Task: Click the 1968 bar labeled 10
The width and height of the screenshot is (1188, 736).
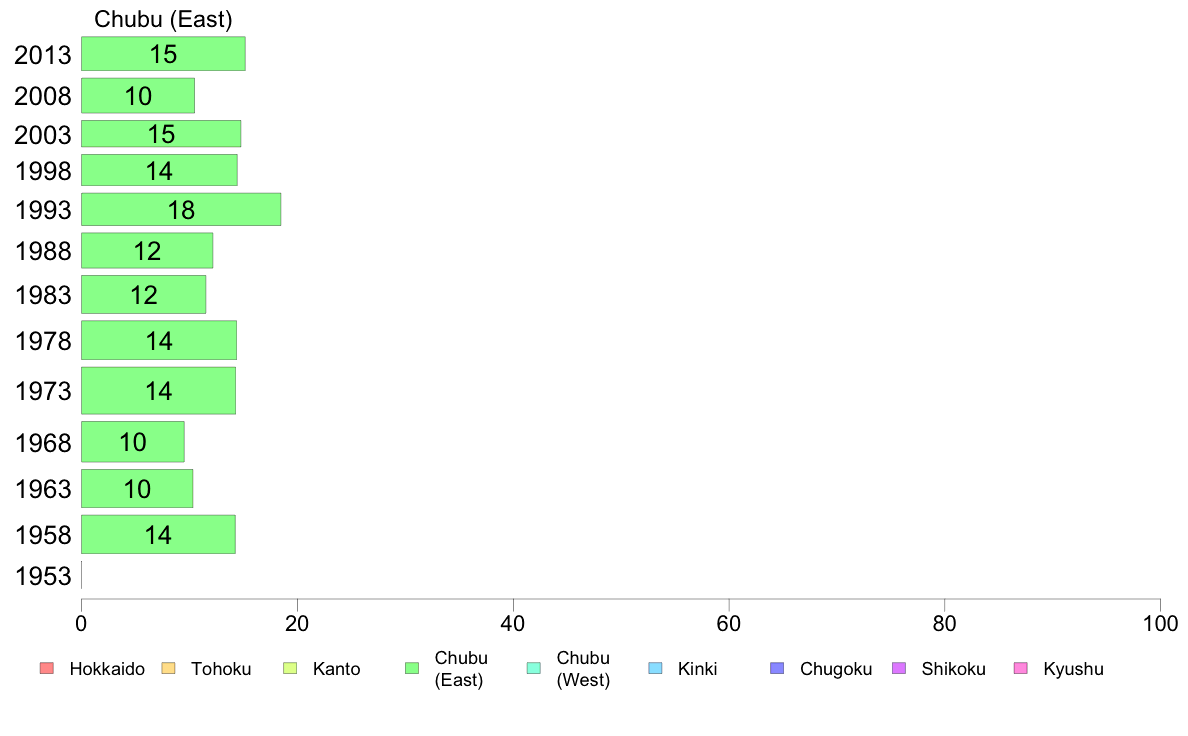Action: [x=133, y=442]
